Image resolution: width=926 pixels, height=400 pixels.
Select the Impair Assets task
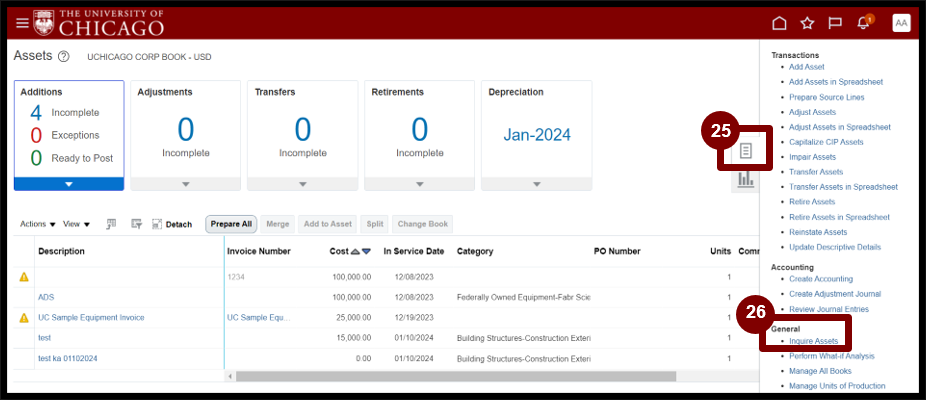pos(813,157)
